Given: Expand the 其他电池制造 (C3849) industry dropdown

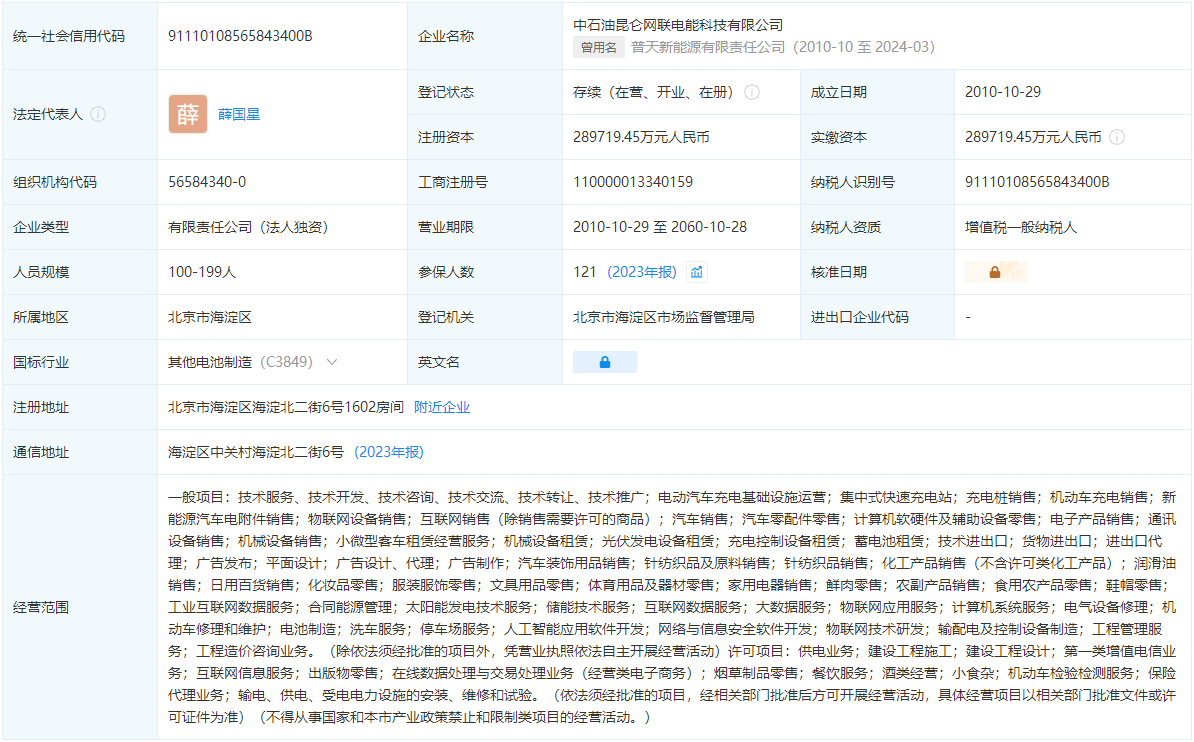Looking at the screenshot, I should coord(330,361).
